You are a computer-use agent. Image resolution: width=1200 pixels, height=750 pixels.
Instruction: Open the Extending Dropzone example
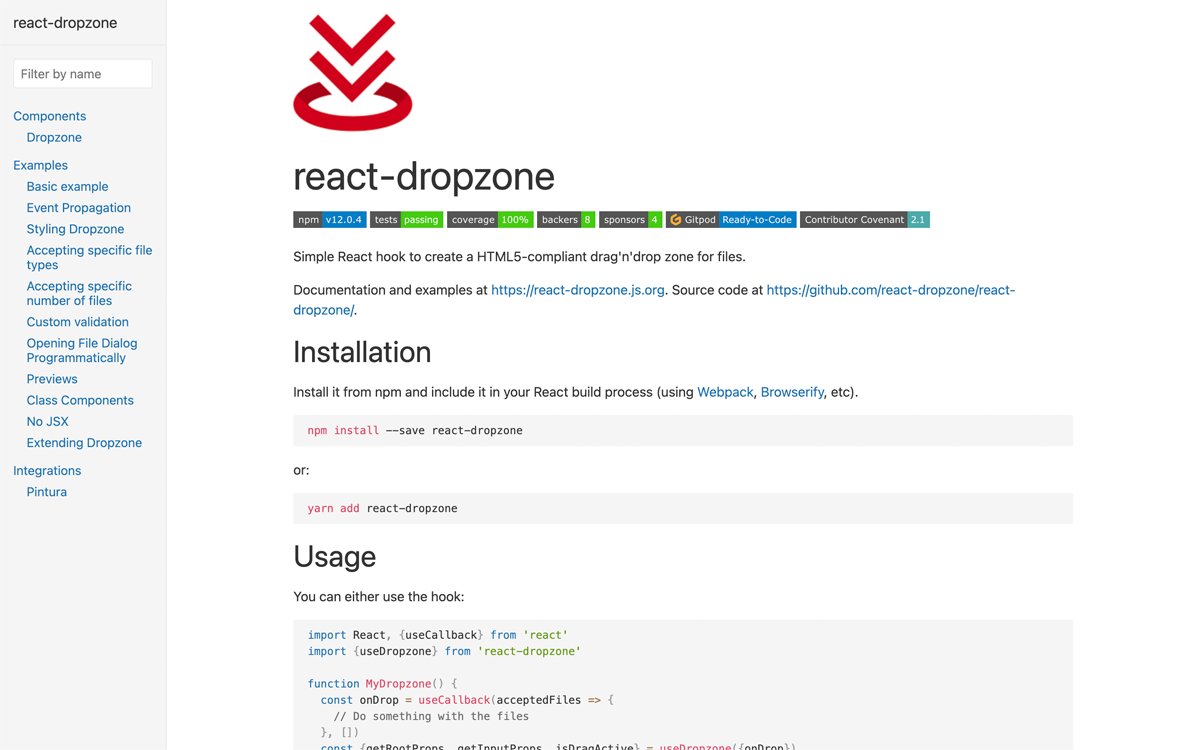coord(84,443)
